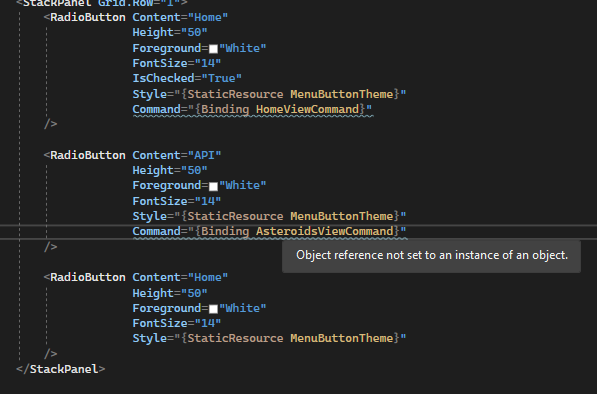Click the Object reference error tooltip
Viewport: 597px width, 394px height.
[431, 255]
